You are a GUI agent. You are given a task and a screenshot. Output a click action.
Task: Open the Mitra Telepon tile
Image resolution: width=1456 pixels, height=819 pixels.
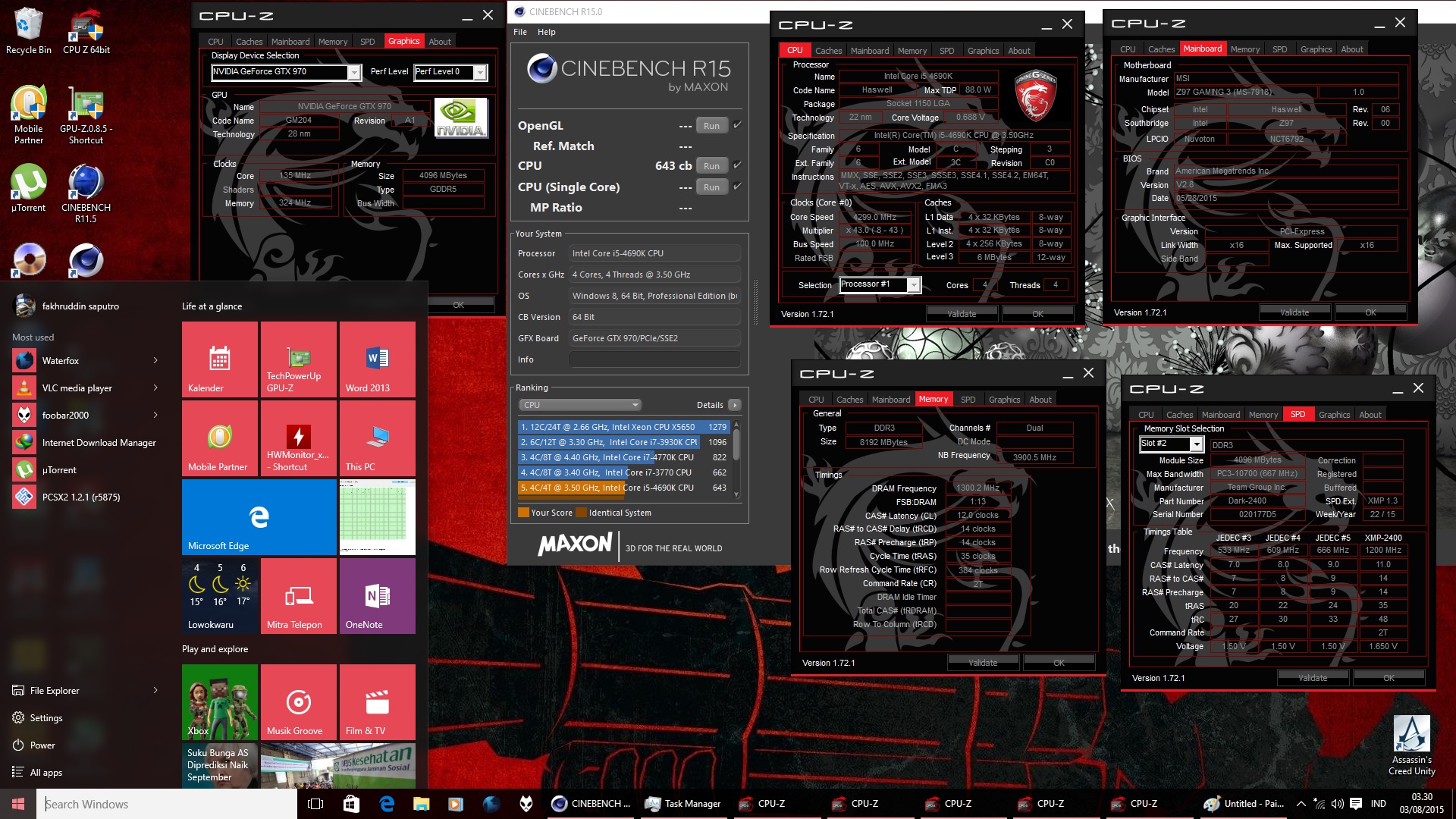(x=299, y=596)
